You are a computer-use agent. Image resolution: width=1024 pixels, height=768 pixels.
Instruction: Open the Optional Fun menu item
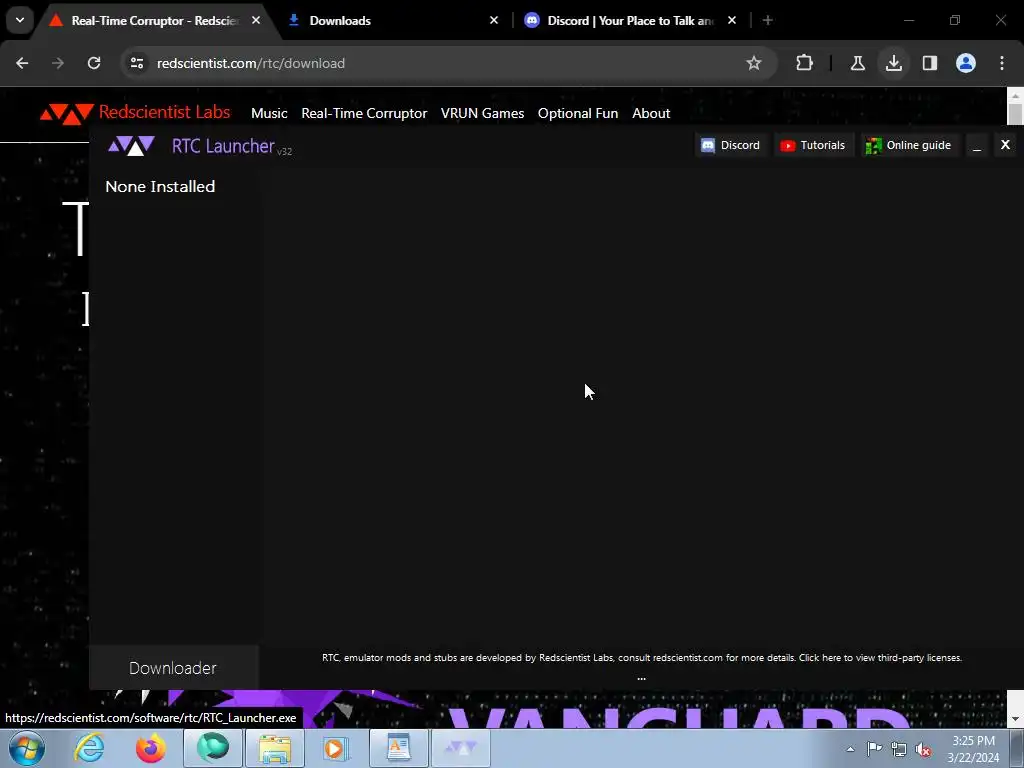[577, 113]
